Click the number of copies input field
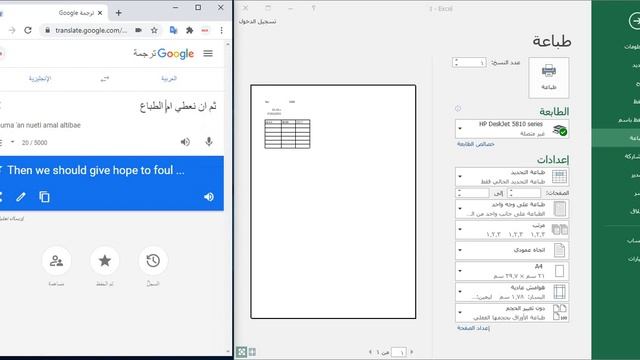 click(x=472, y=62)
